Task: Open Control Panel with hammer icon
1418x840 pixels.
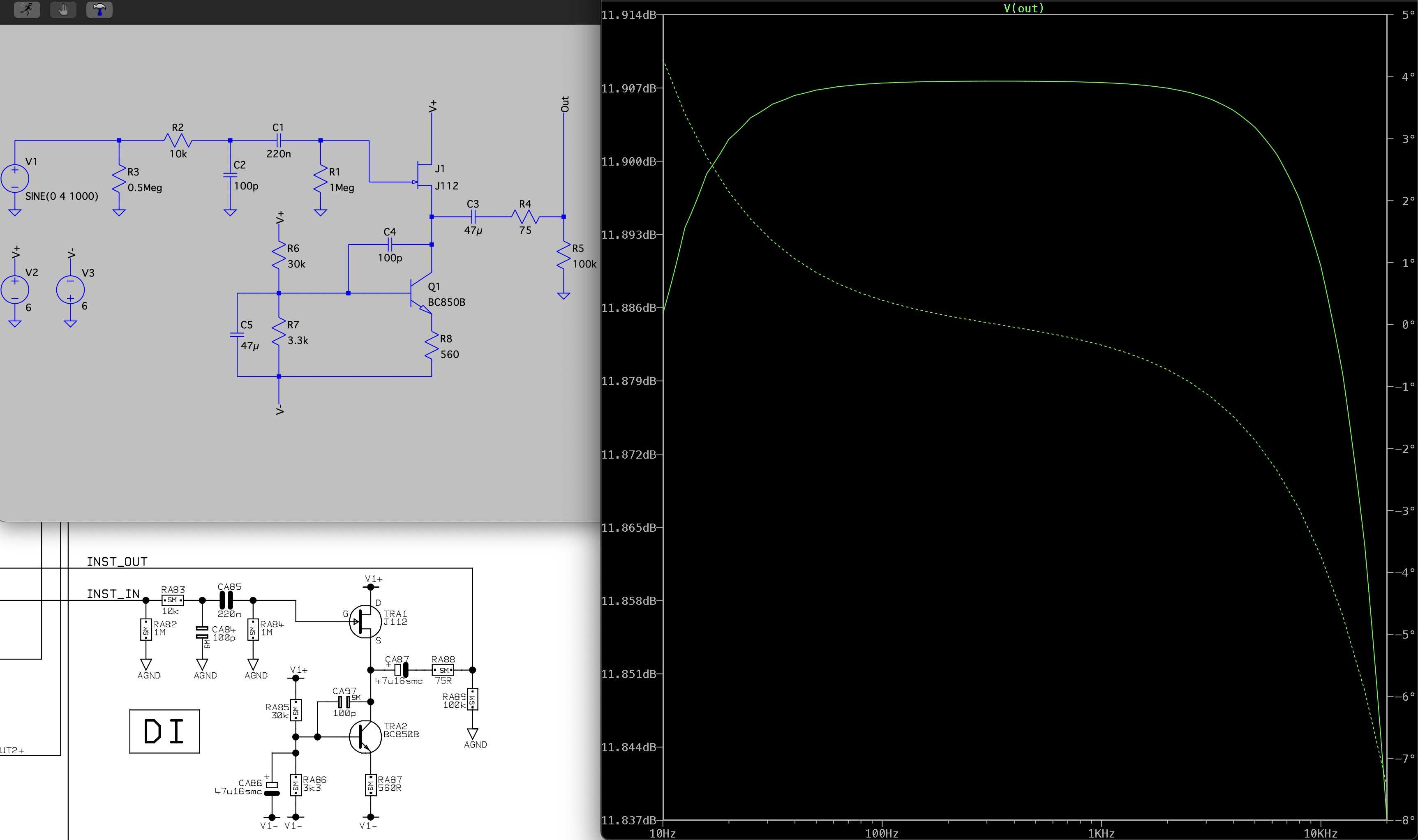Action: point(99,9)
